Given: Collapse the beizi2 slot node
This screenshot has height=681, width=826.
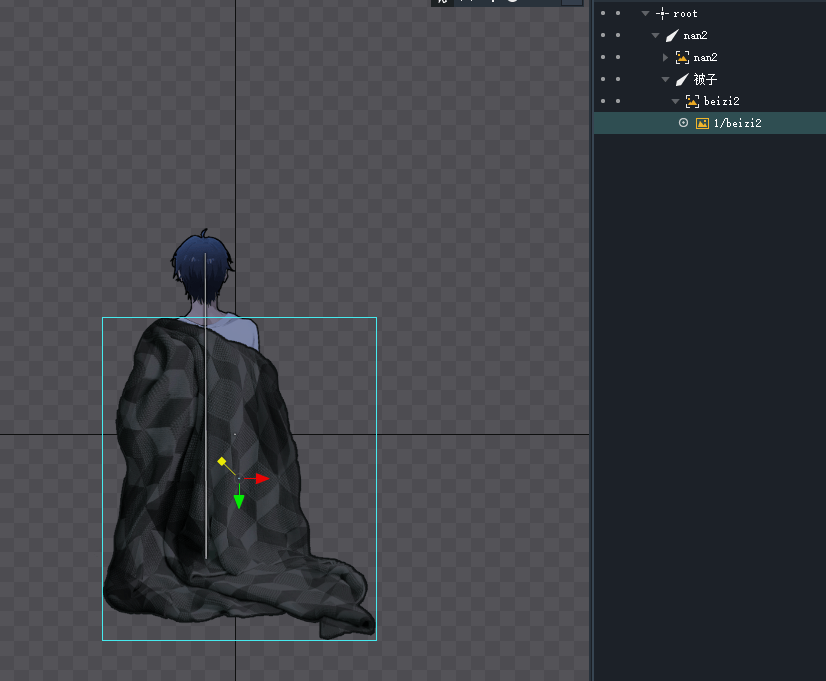Looking at the screenshot, I should coord(676,101).
